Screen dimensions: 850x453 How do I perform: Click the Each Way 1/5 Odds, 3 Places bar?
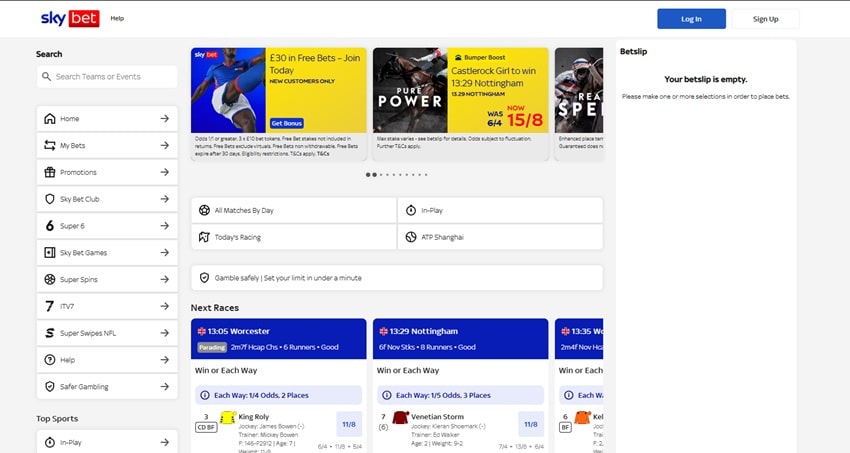460,395
